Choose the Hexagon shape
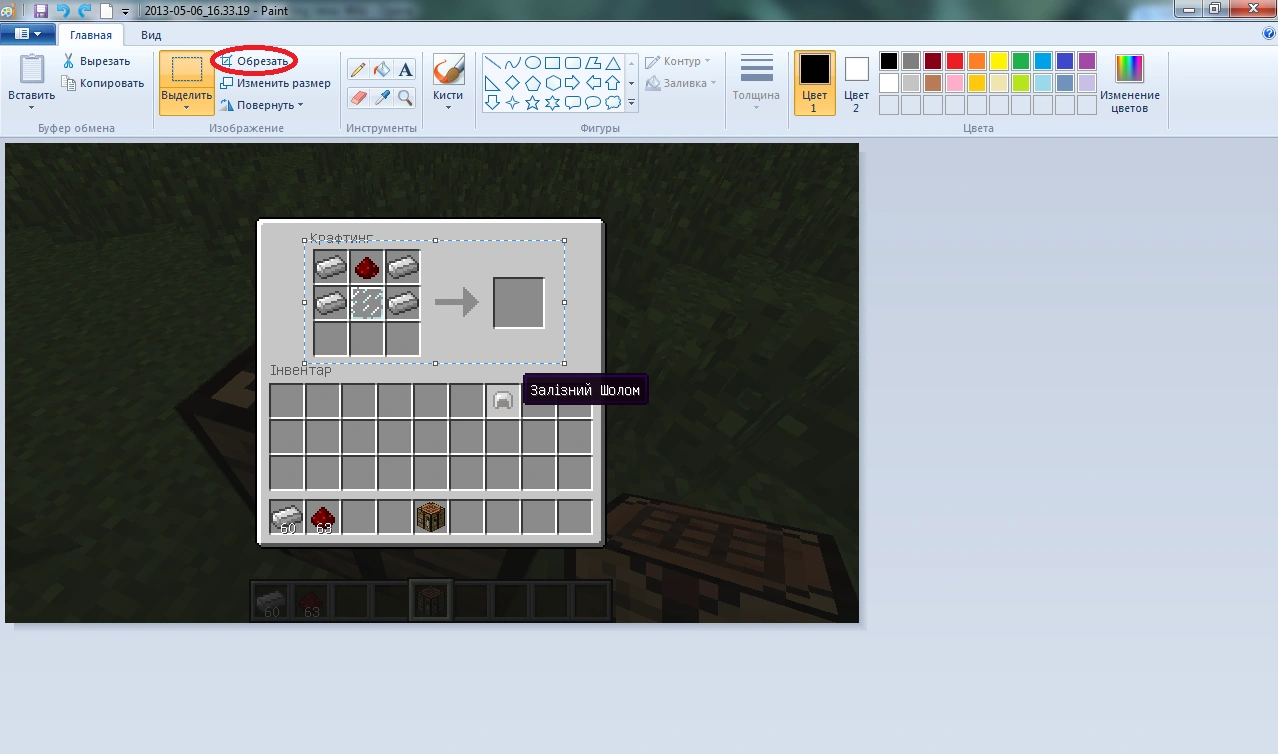 click(x=553, y=82)
